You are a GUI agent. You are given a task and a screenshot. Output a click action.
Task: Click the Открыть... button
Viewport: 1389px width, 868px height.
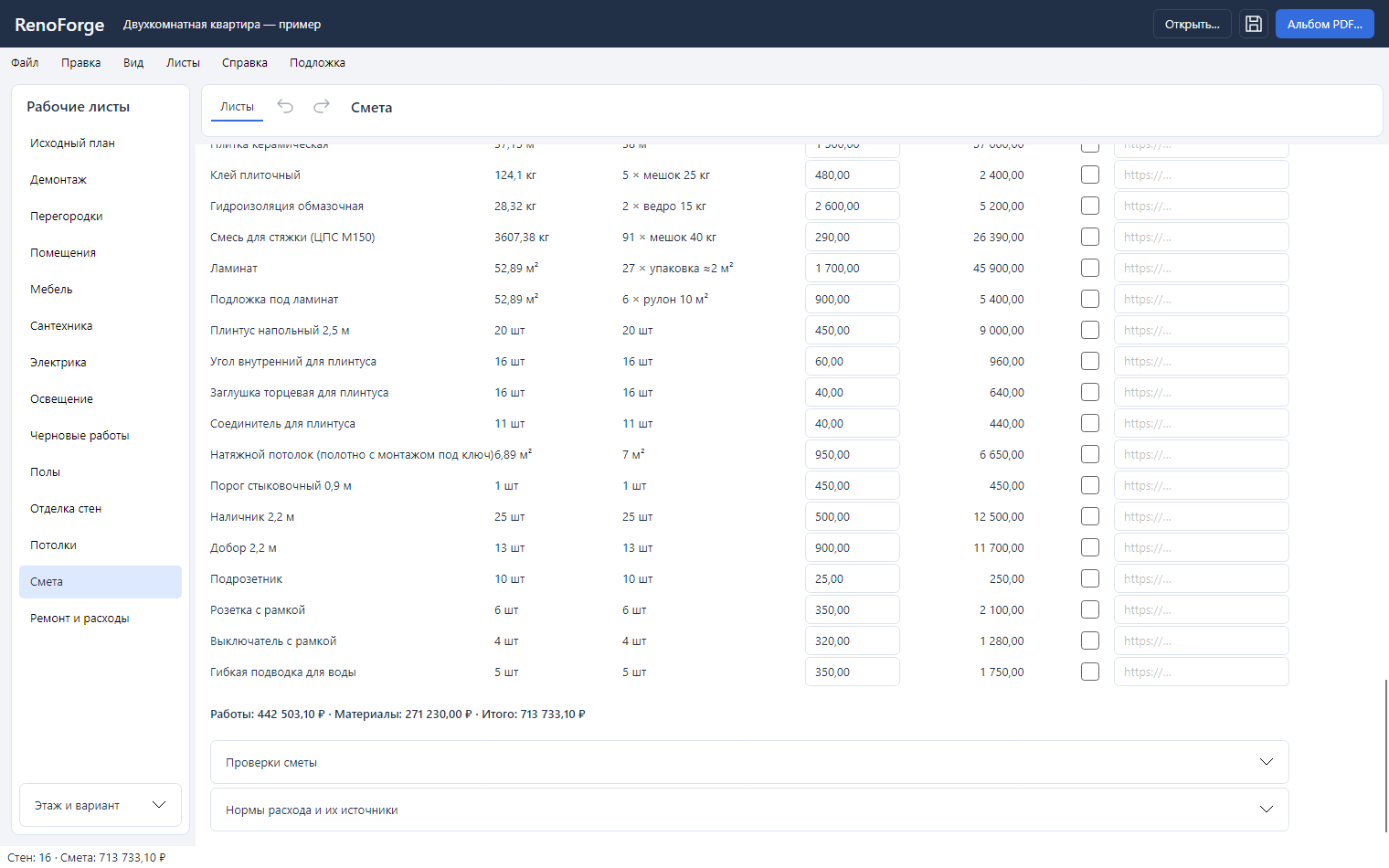point(1193,24)
